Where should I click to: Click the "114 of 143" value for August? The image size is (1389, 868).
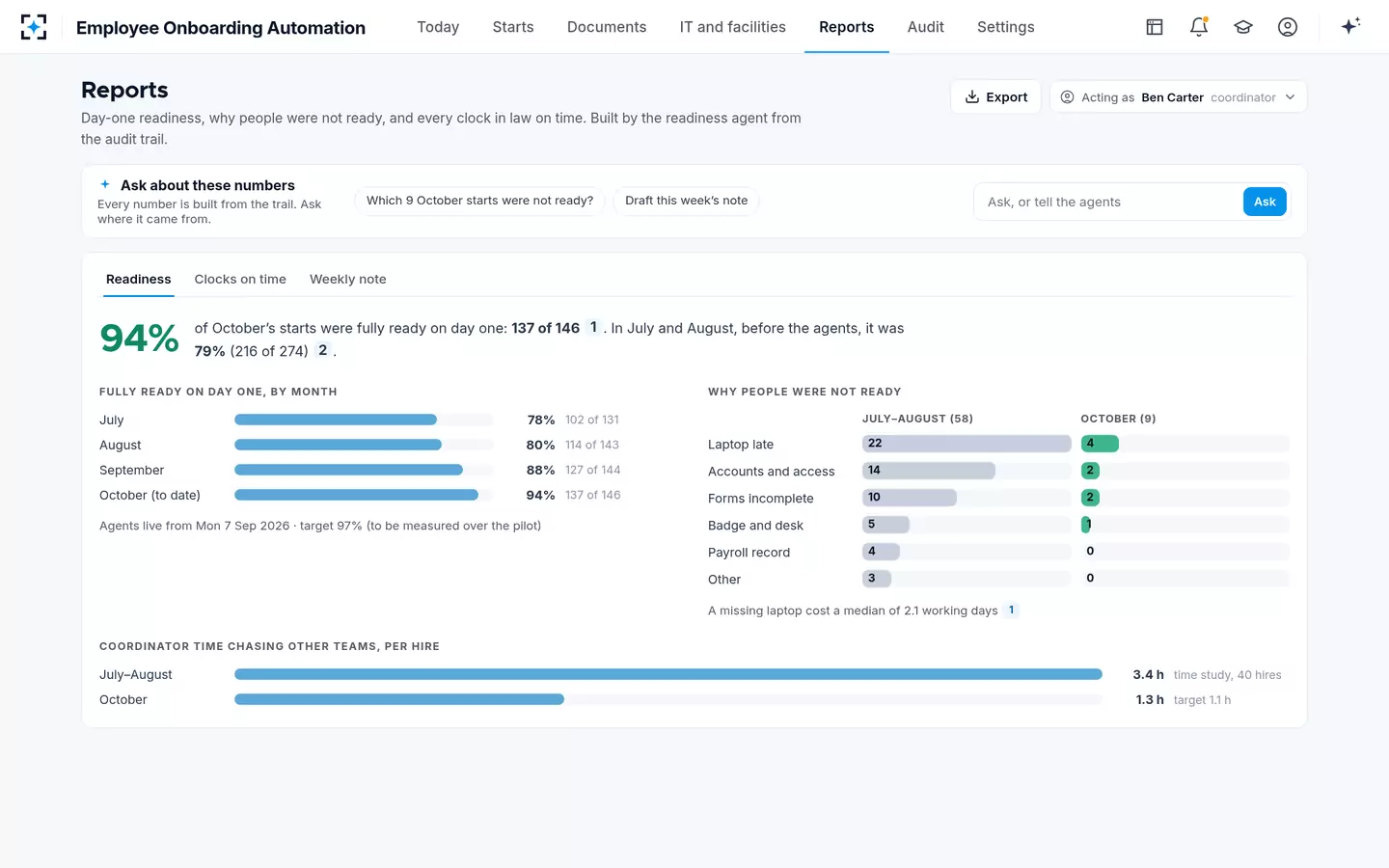coord(592,445)
